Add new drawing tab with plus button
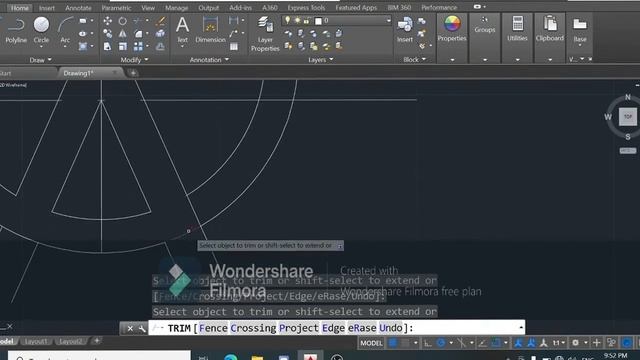This screenshot has width=640, height=360. (133, 73)
